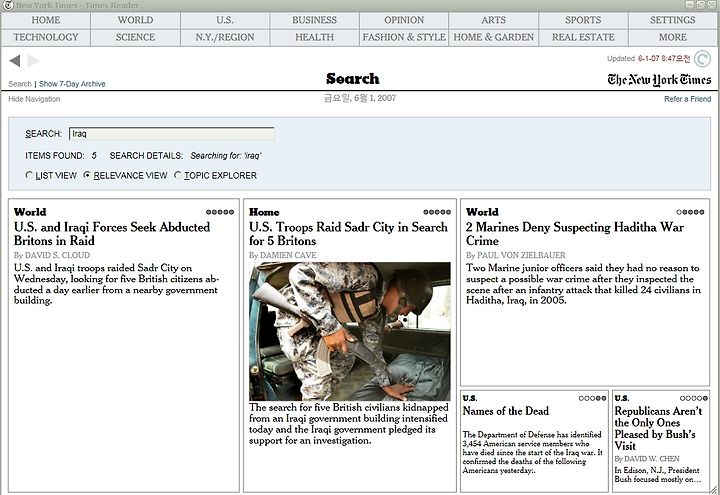Viewport: 720px width, 495px height.
Task: Click the date text with 1, 2007
Action: point(360,98)
